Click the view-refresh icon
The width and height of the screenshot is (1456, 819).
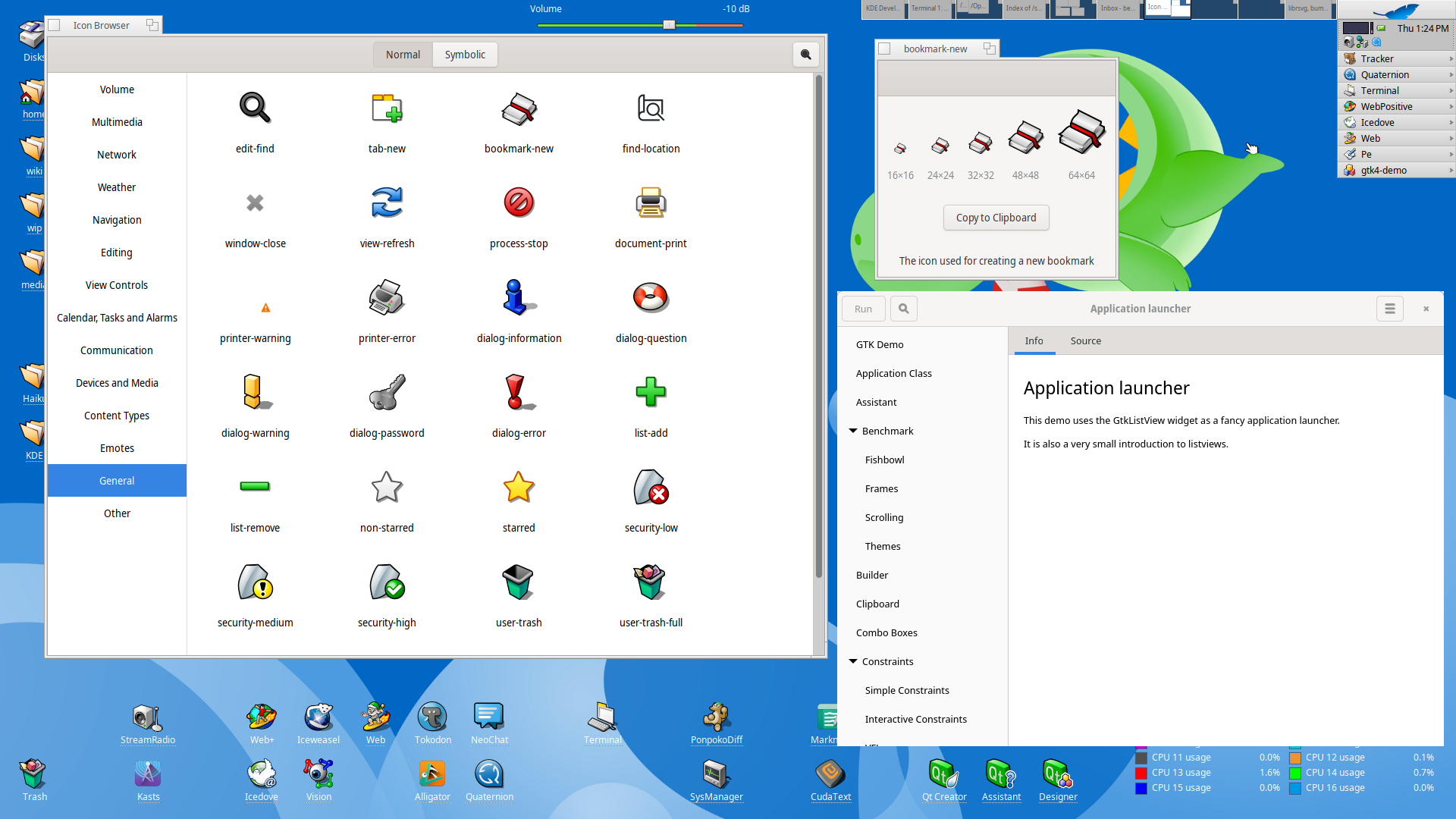click(387, 203)
